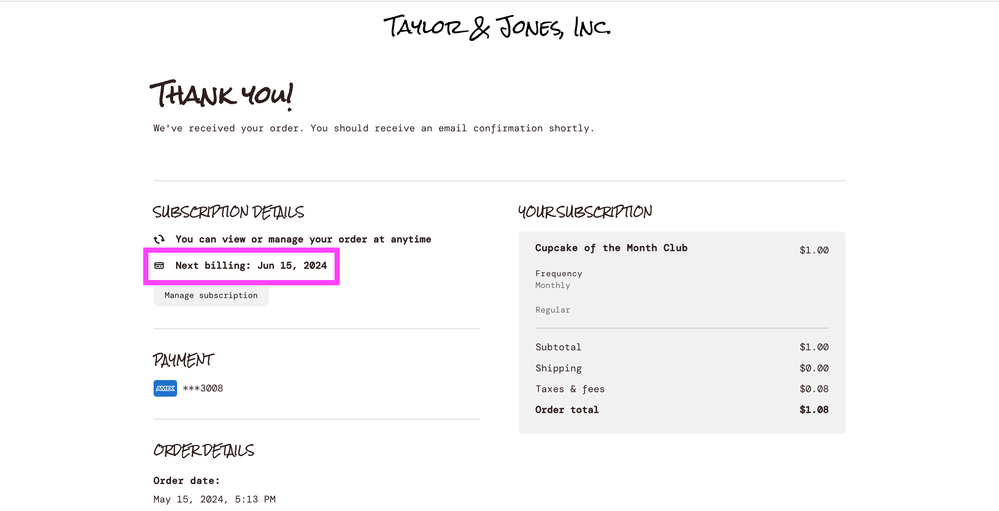Select the Monthly frequency text
The image size is (999, 511).
(x=552, y=285)
